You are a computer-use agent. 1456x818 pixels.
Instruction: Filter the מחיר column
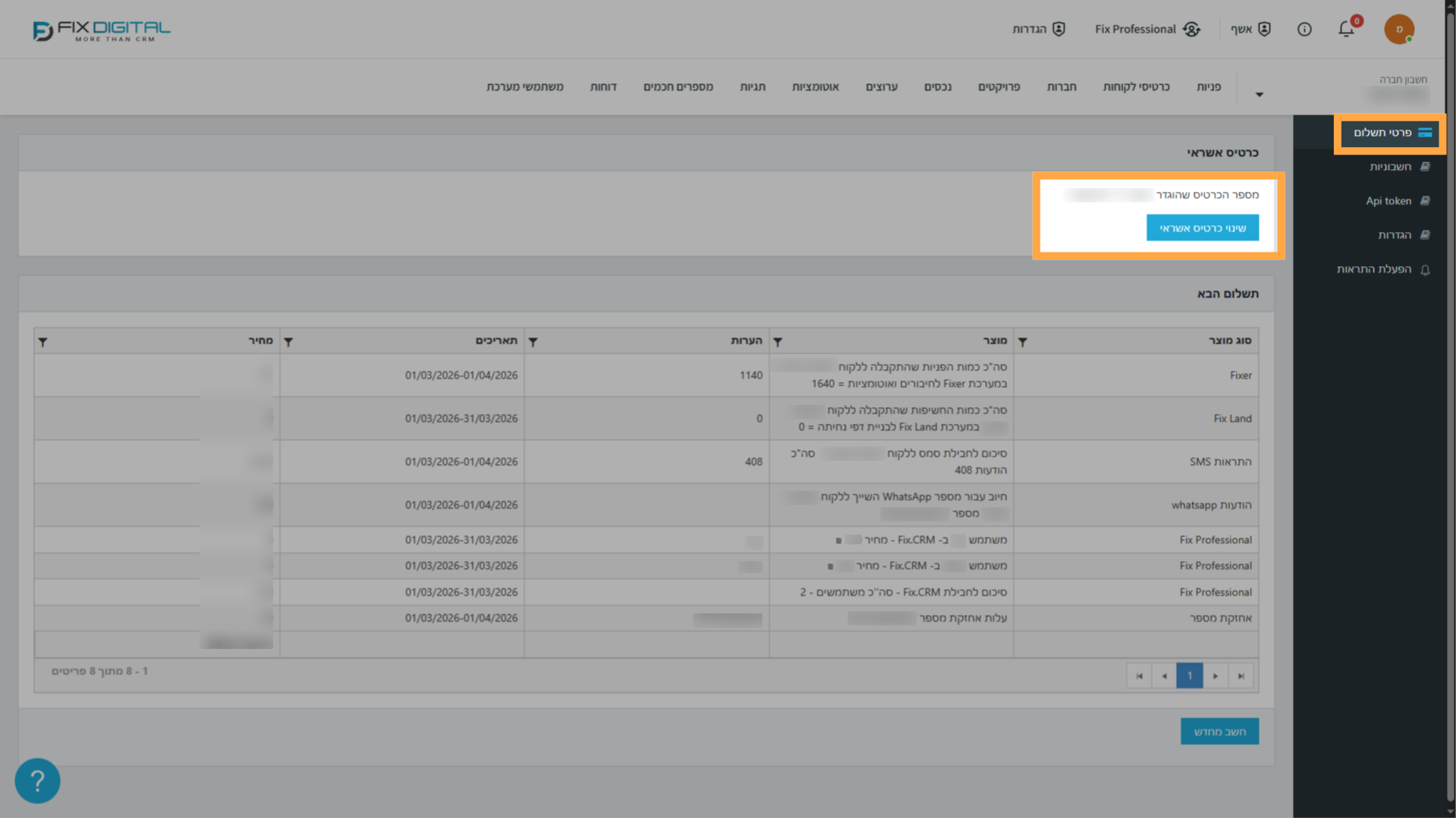tap(43, 342)
